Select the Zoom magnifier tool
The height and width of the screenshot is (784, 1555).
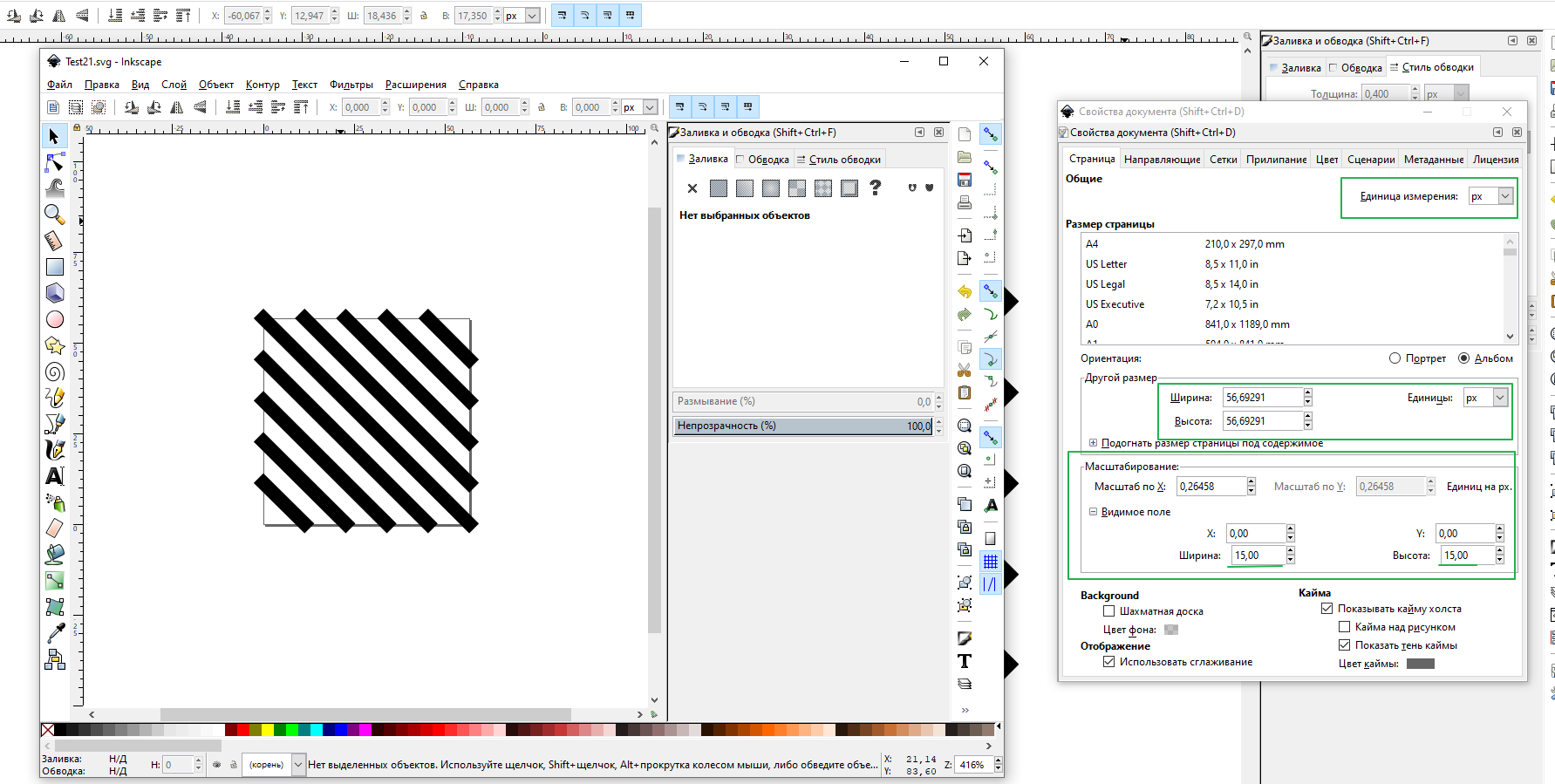click(54, 215)
